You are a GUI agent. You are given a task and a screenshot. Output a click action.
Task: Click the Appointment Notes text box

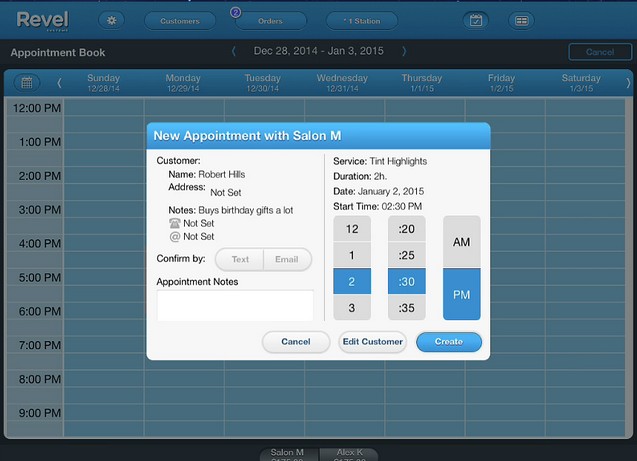coord(235,305)
